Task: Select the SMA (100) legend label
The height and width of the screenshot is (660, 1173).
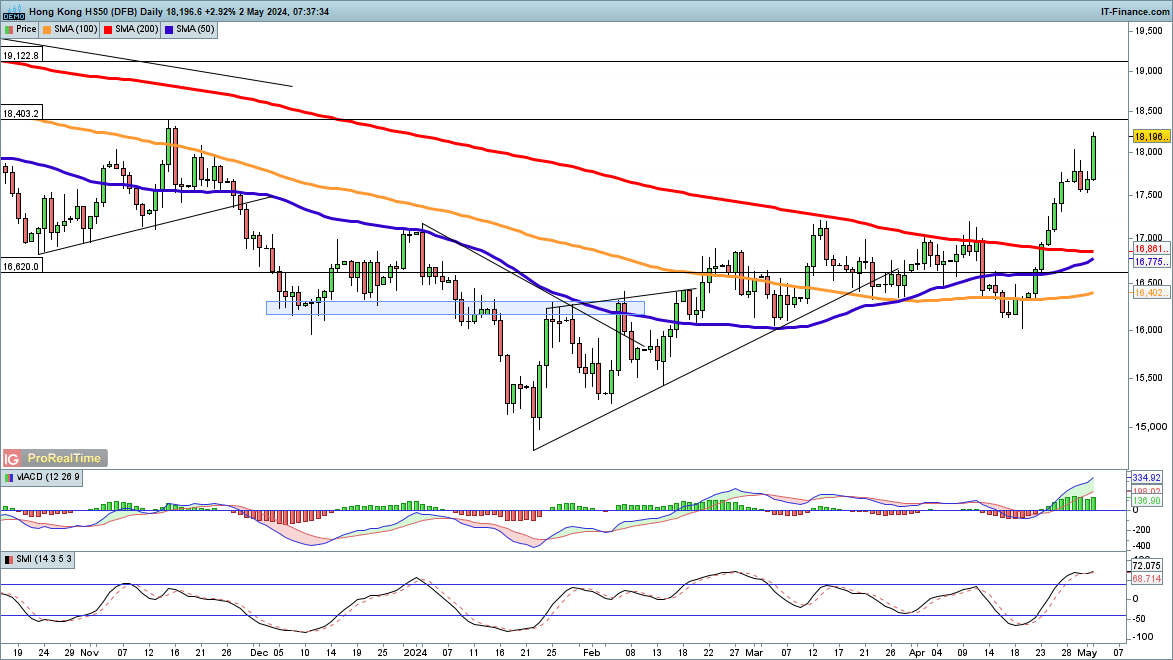Action: coord(77,30)
